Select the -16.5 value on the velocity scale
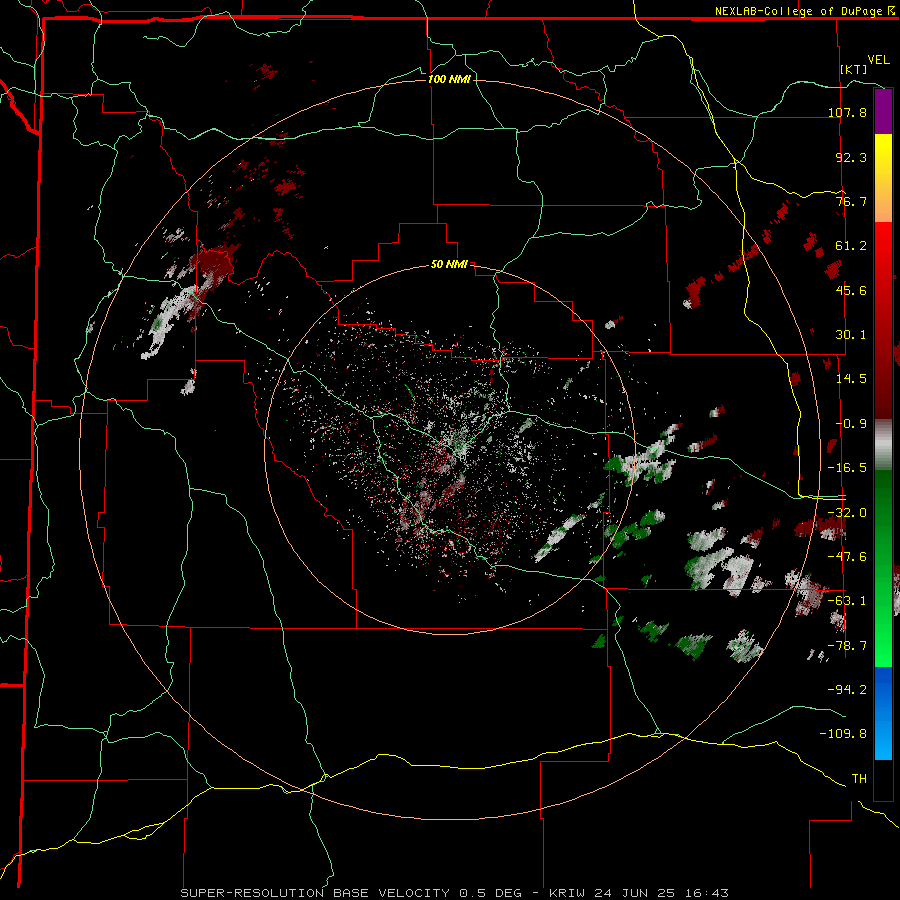 click(847, 468)
